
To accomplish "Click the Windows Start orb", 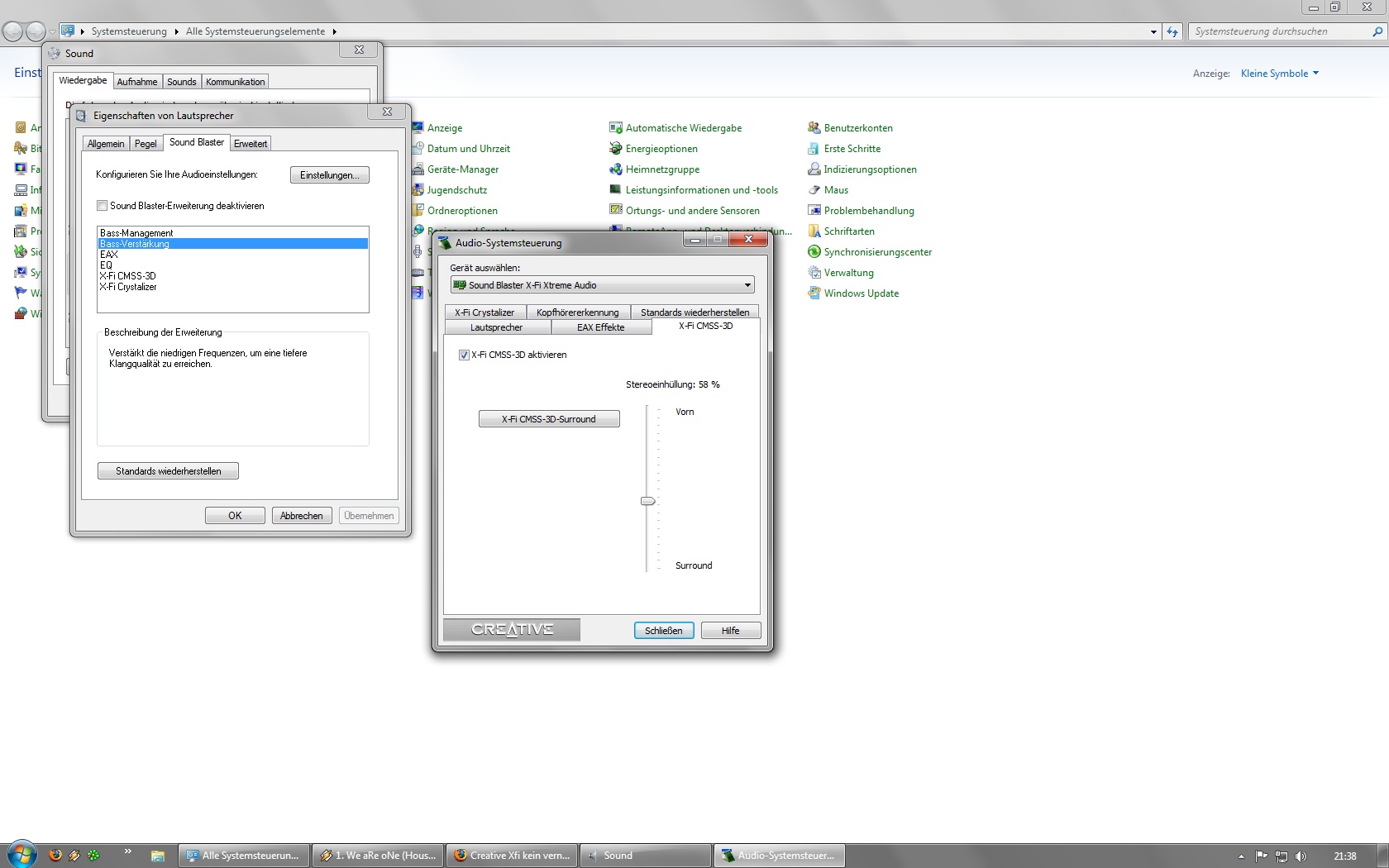I will point(22,855).
